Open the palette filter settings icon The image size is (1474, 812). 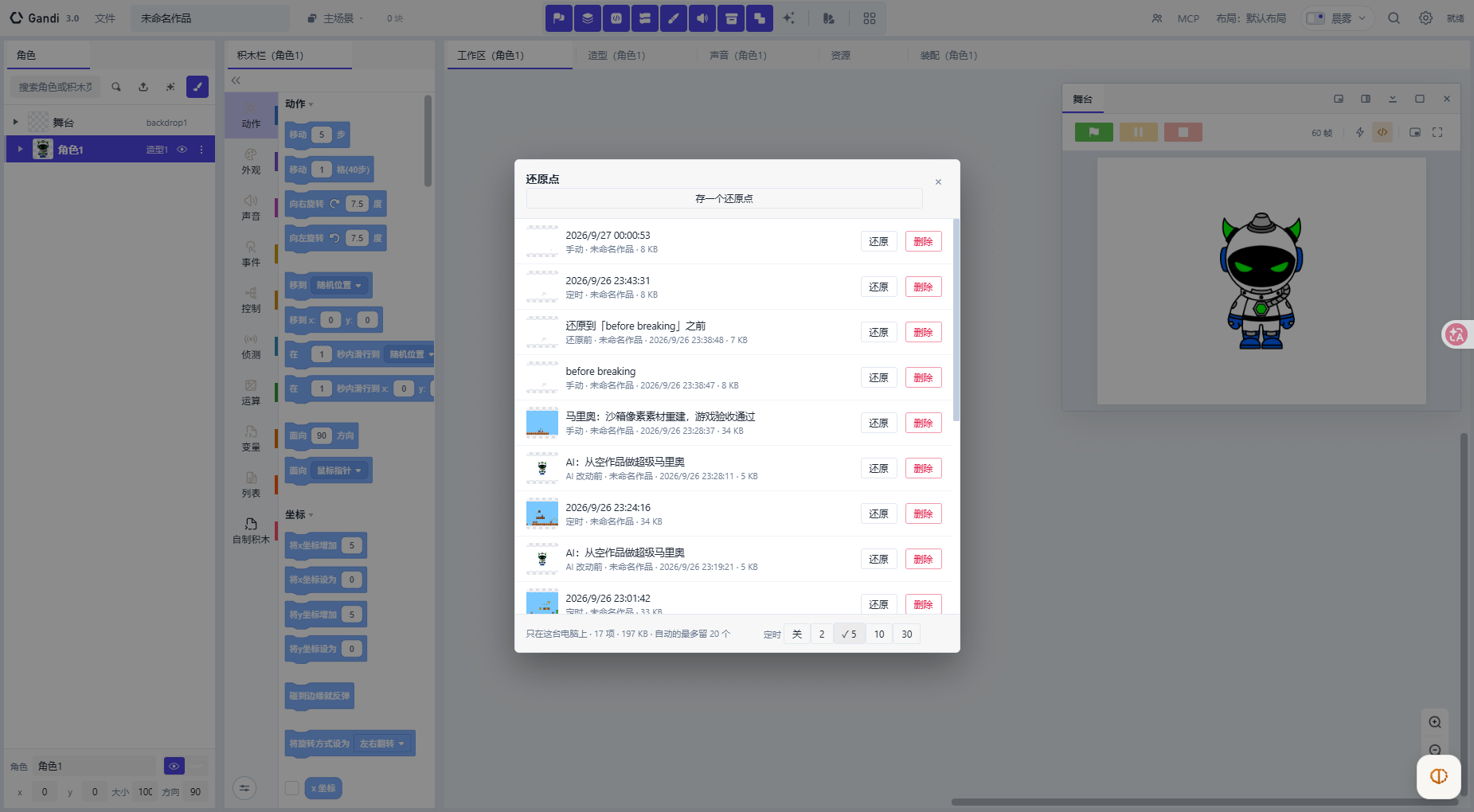pos(244,788)
